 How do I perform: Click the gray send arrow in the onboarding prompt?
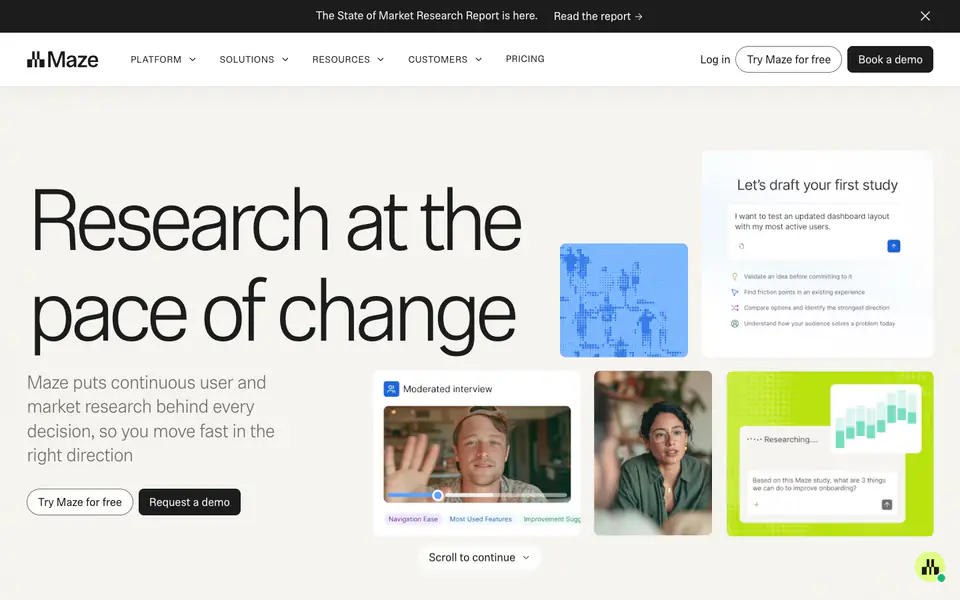(x=887, y=504)
